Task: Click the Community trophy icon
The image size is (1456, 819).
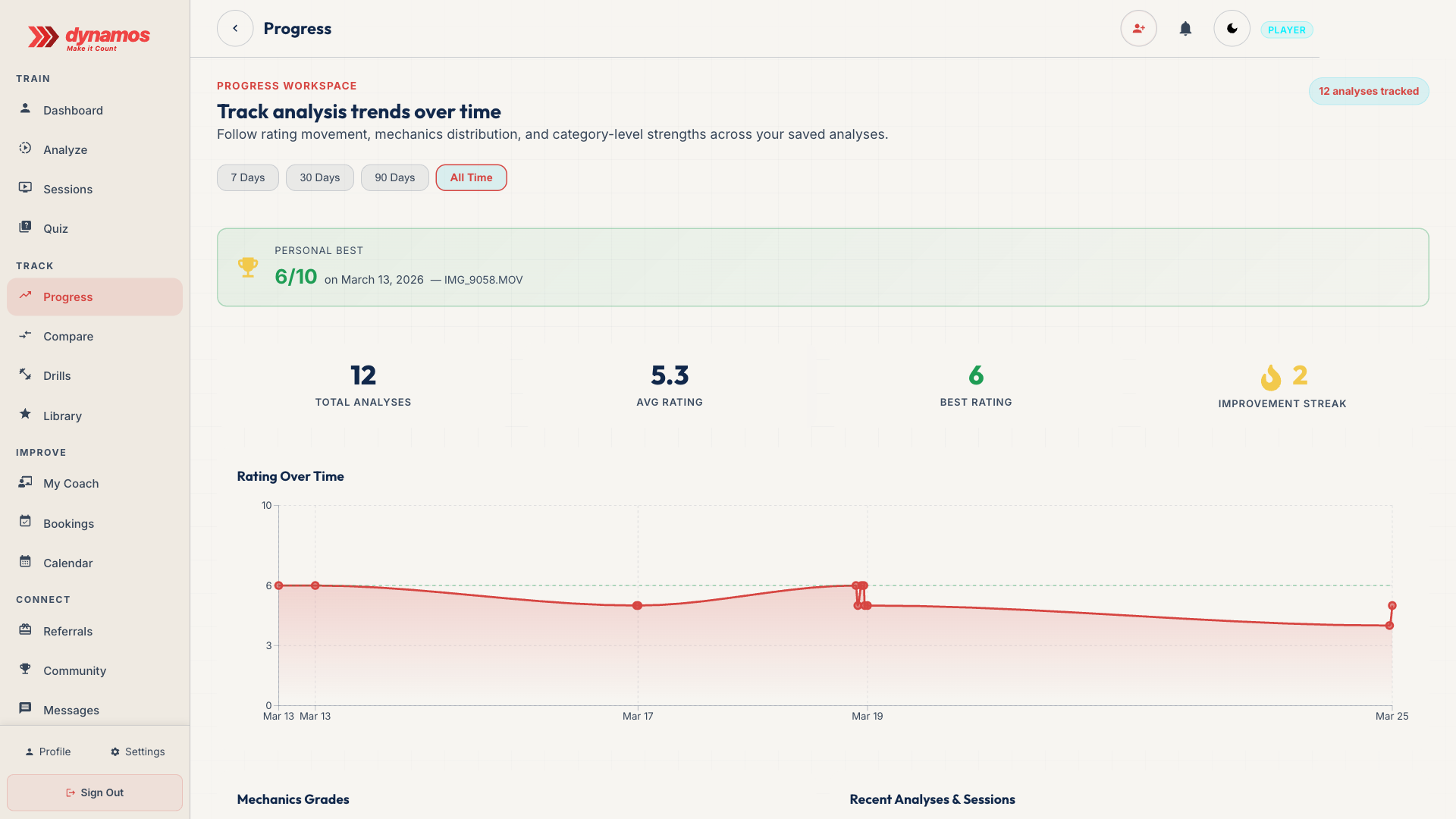Action: [25, 669]
